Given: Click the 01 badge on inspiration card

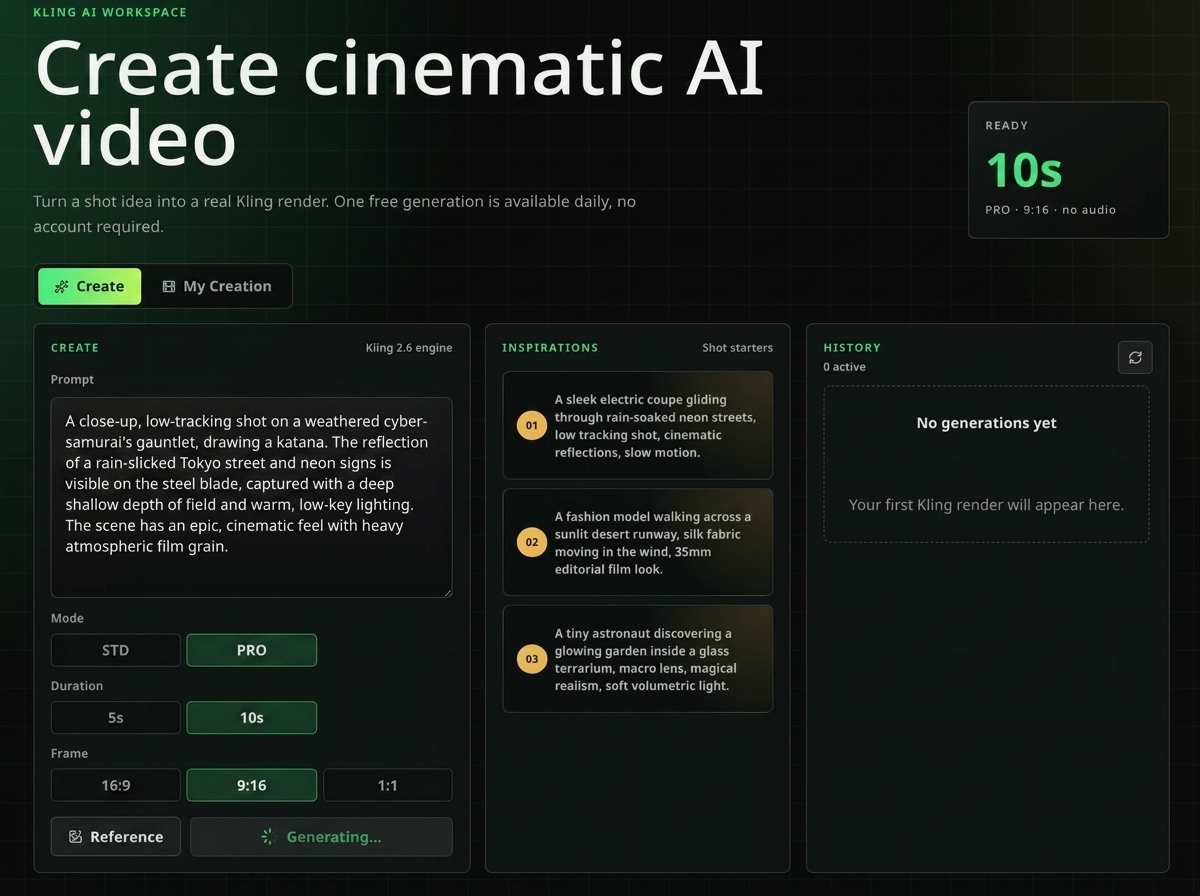Looking at the screenshot, I should [x=531, y=426].
